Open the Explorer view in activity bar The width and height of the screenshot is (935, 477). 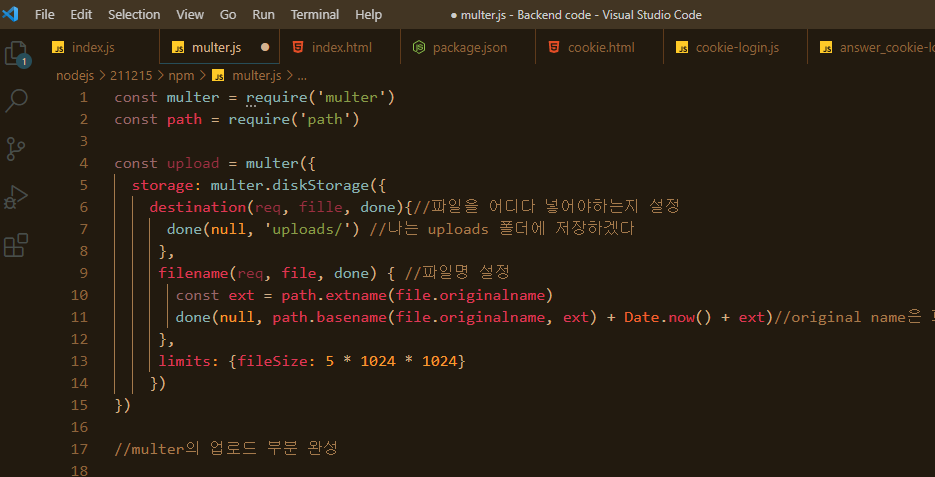(16, 54)
